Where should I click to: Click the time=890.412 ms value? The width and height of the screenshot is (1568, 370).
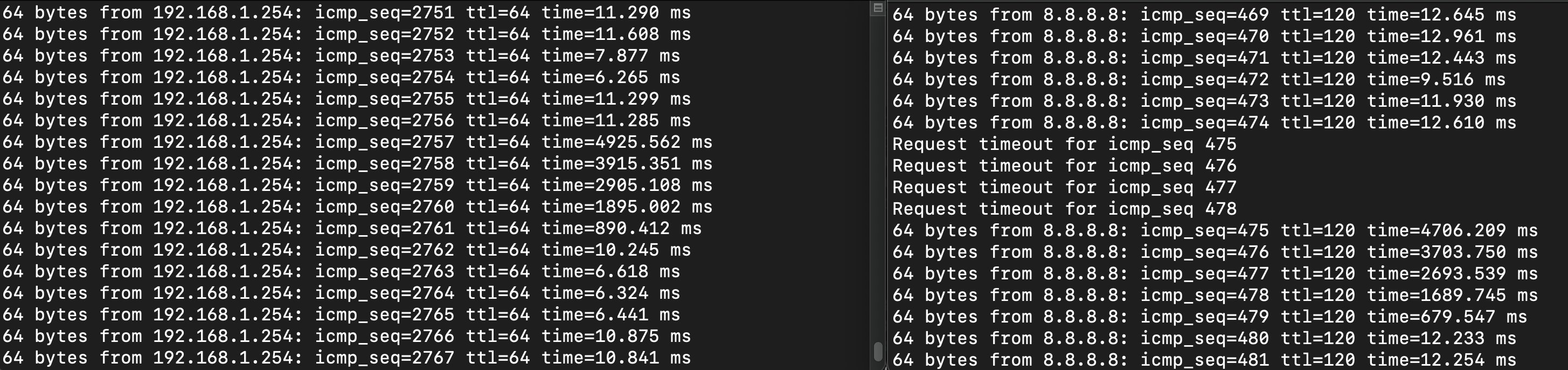tap(621, 229)
